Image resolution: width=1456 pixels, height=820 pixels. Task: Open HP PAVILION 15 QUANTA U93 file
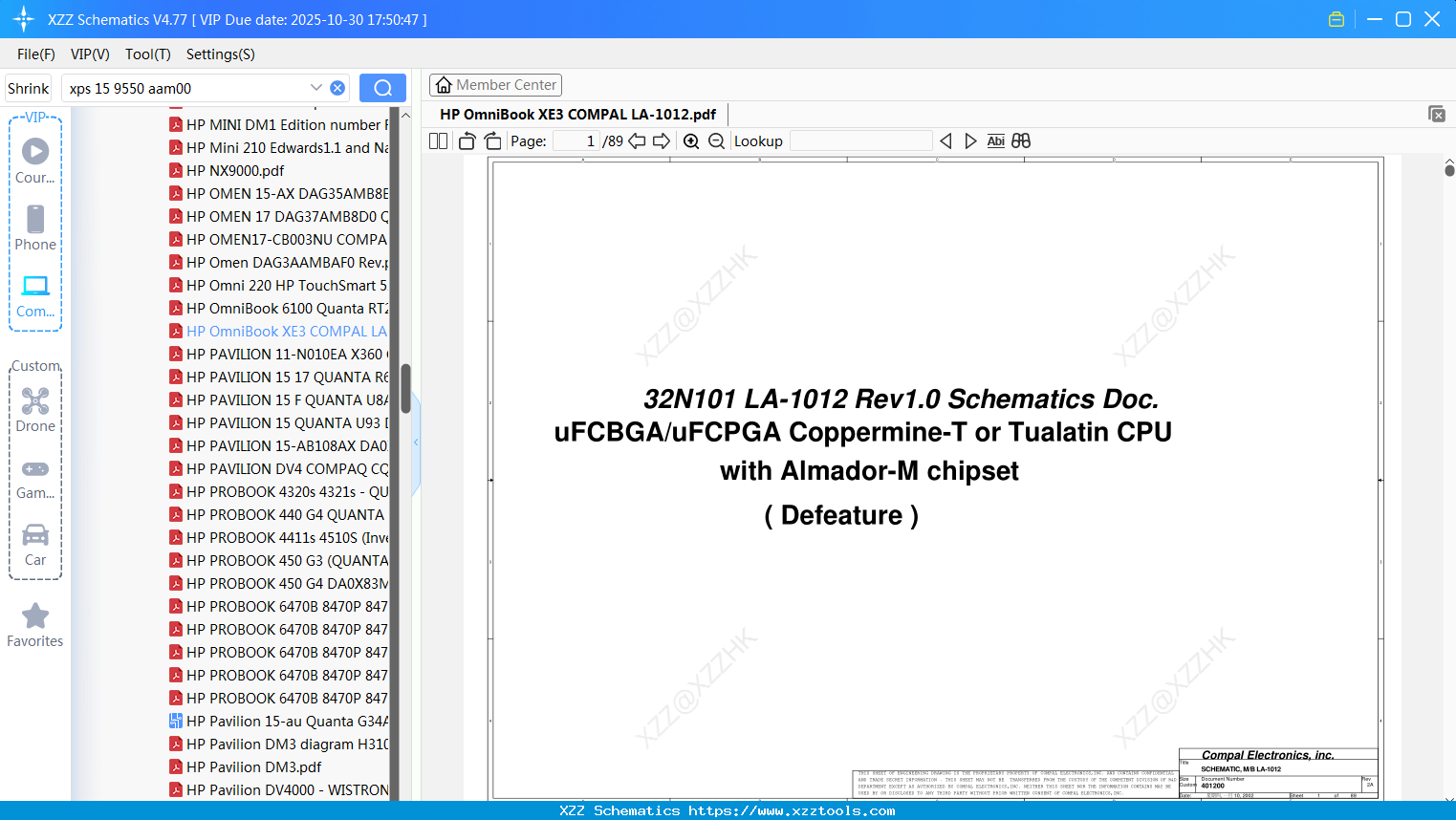(x=279, y=422)
